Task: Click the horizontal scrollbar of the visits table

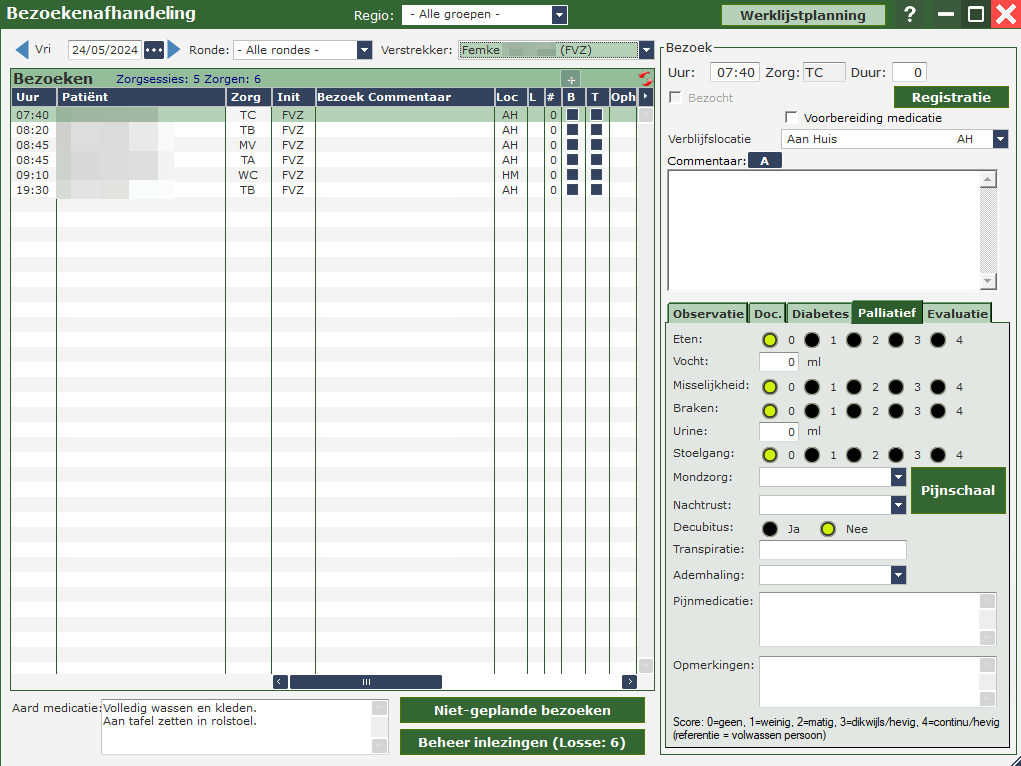Action: [x=366, y=682]
